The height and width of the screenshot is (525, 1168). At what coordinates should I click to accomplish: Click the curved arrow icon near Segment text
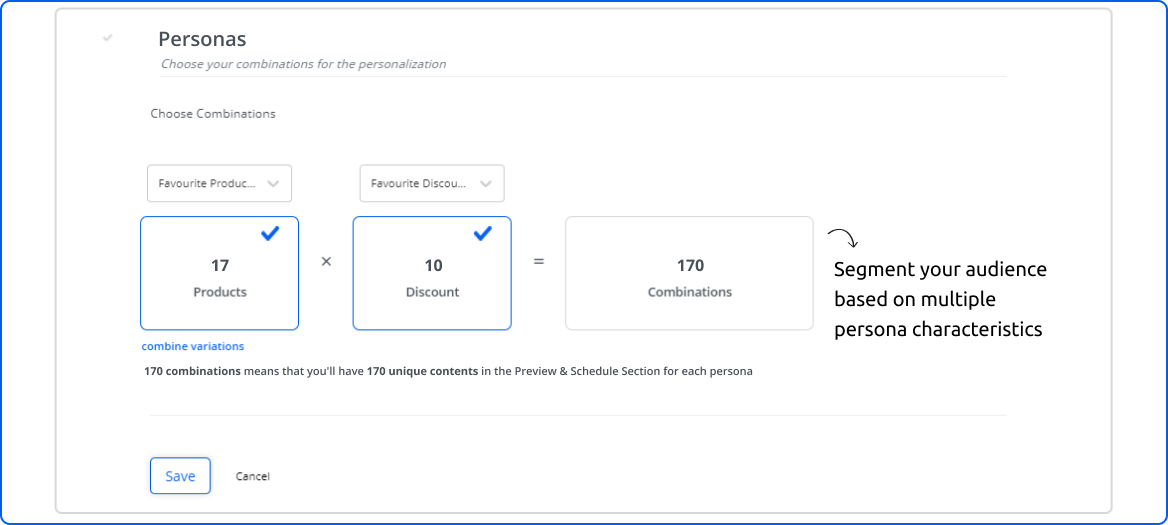pyautogui.click(x=843, y=238)
